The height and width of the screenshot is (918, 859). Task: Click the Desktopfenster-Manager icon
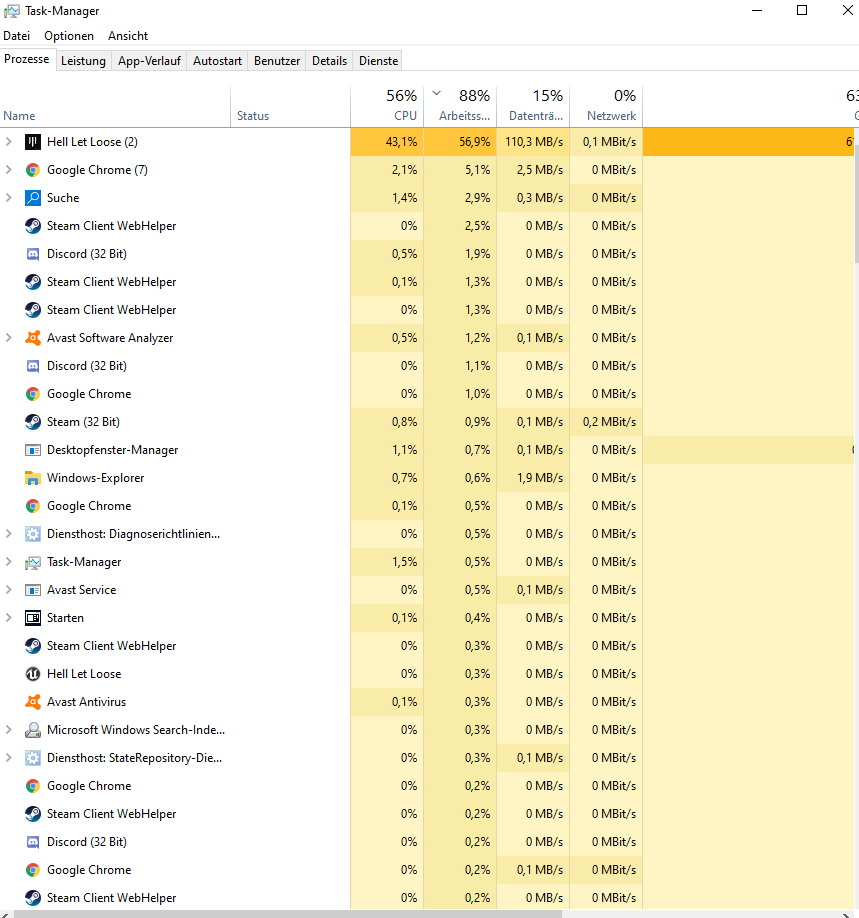[33, 450]
